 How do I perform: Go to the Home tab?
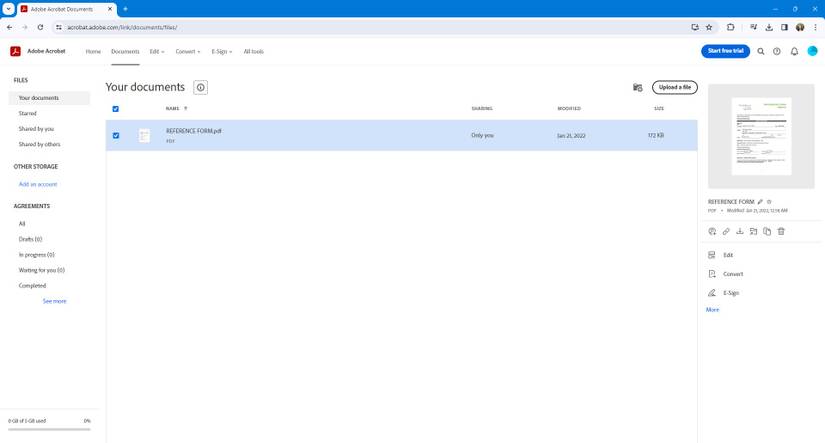coord(93,51)
